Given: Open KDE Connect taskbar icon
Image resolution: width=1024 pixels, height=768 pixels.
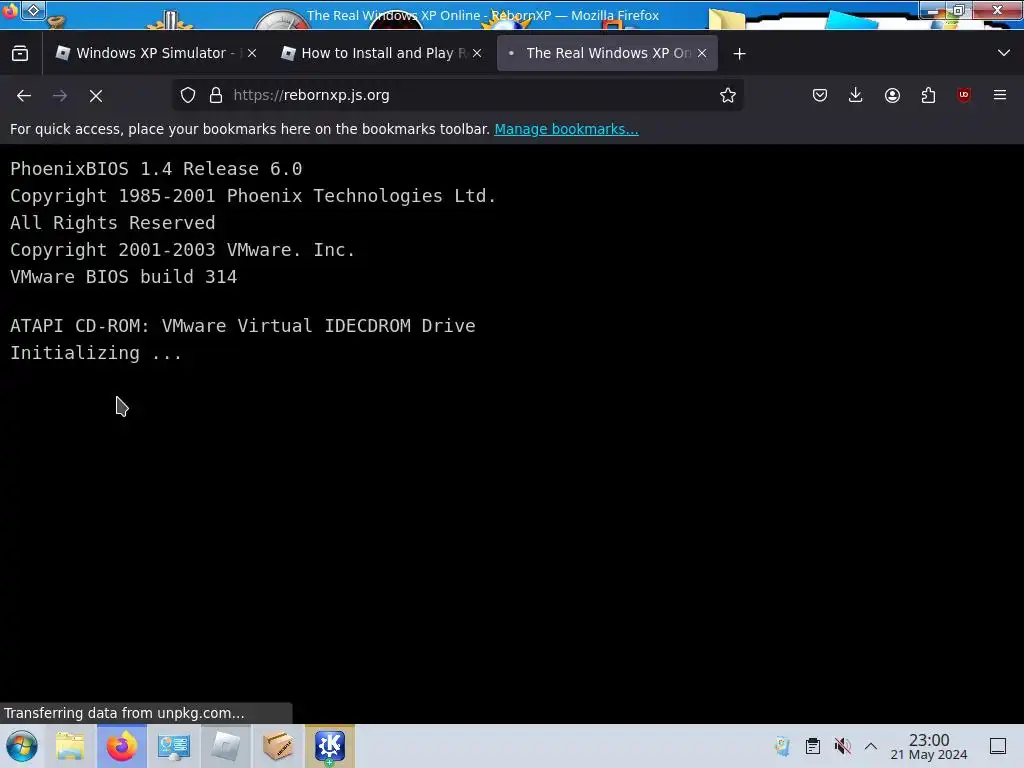Looking at the screenshot, I should click(x=330, y=746).
